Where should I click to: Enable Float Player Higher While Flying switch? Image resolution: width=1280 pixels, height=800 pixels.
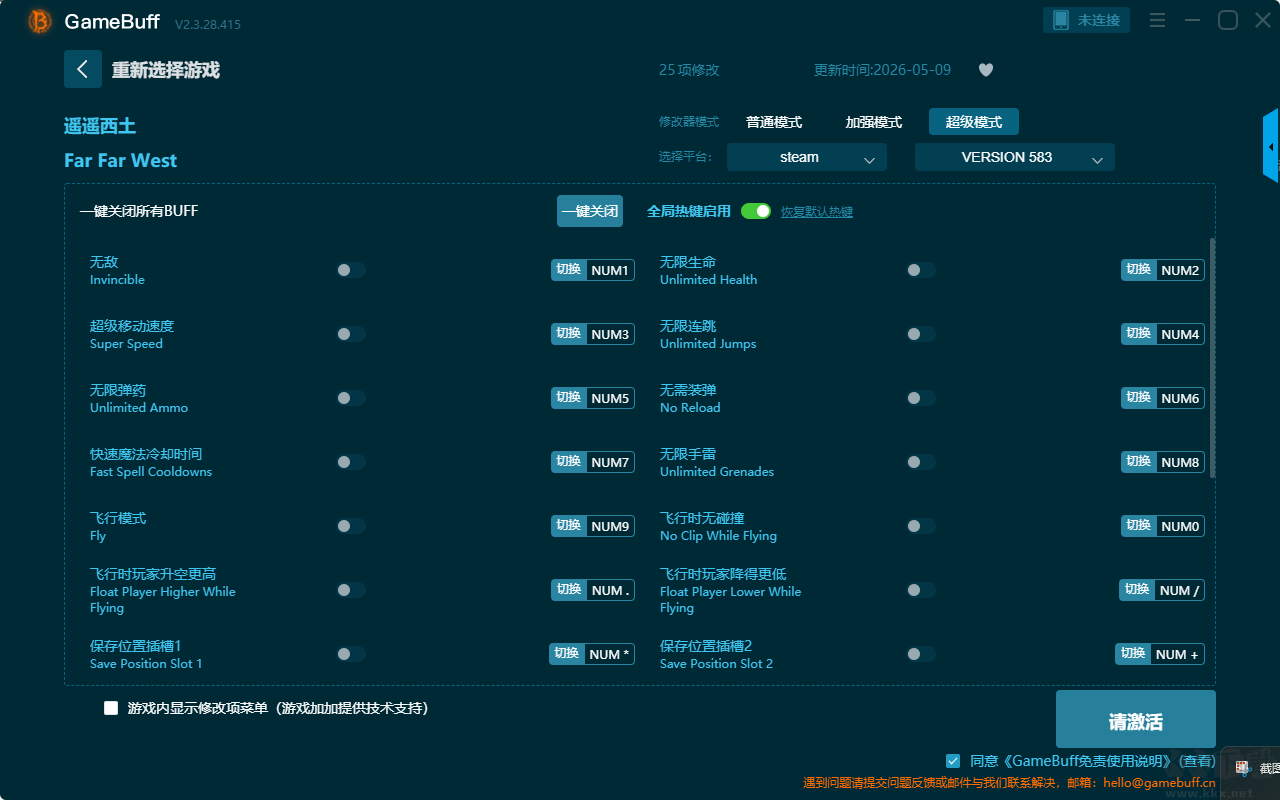click(x=351, y=590)
